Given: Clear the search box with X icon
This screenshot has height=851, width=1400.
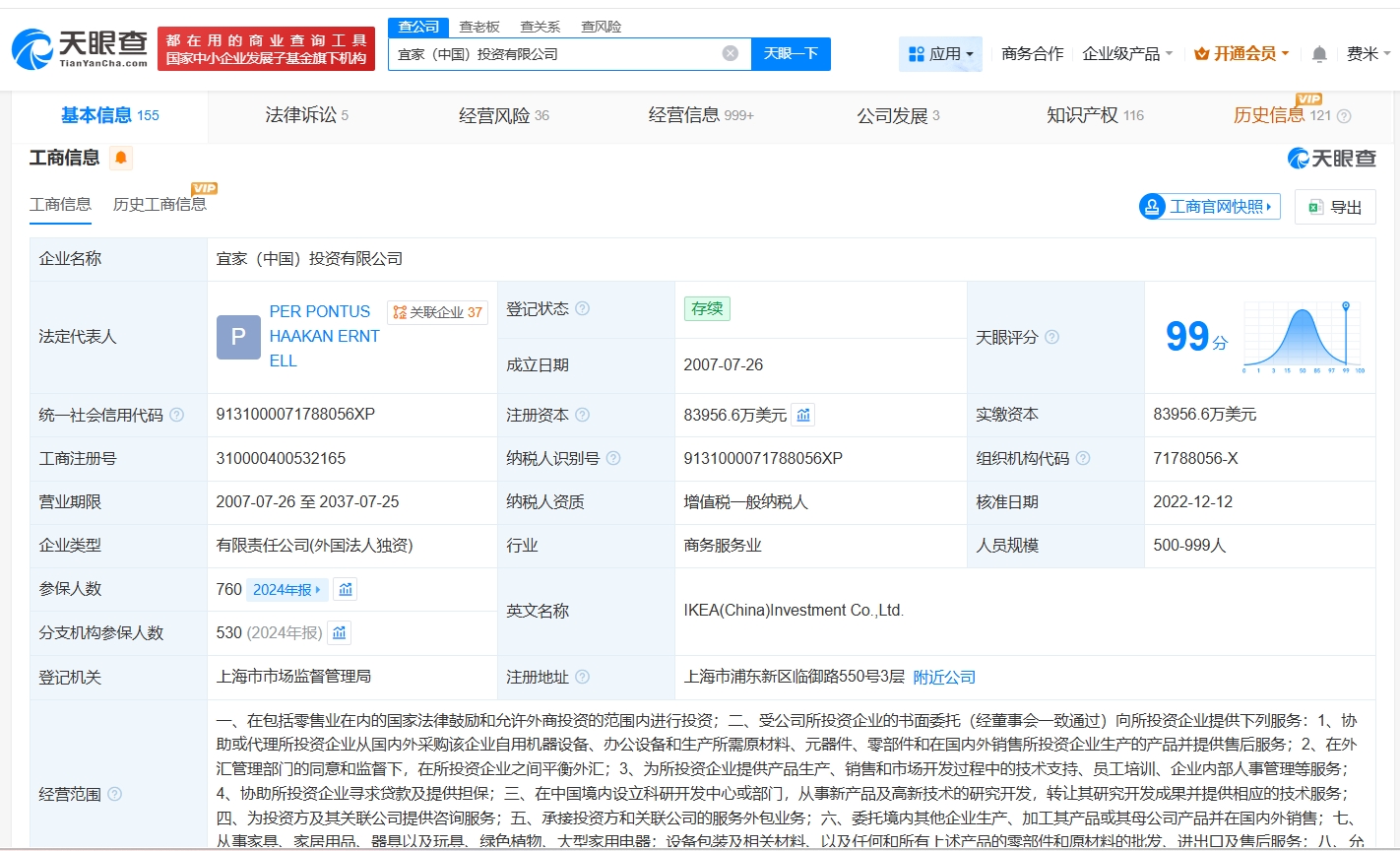Looking at the screenshot, I should point(730,53).
